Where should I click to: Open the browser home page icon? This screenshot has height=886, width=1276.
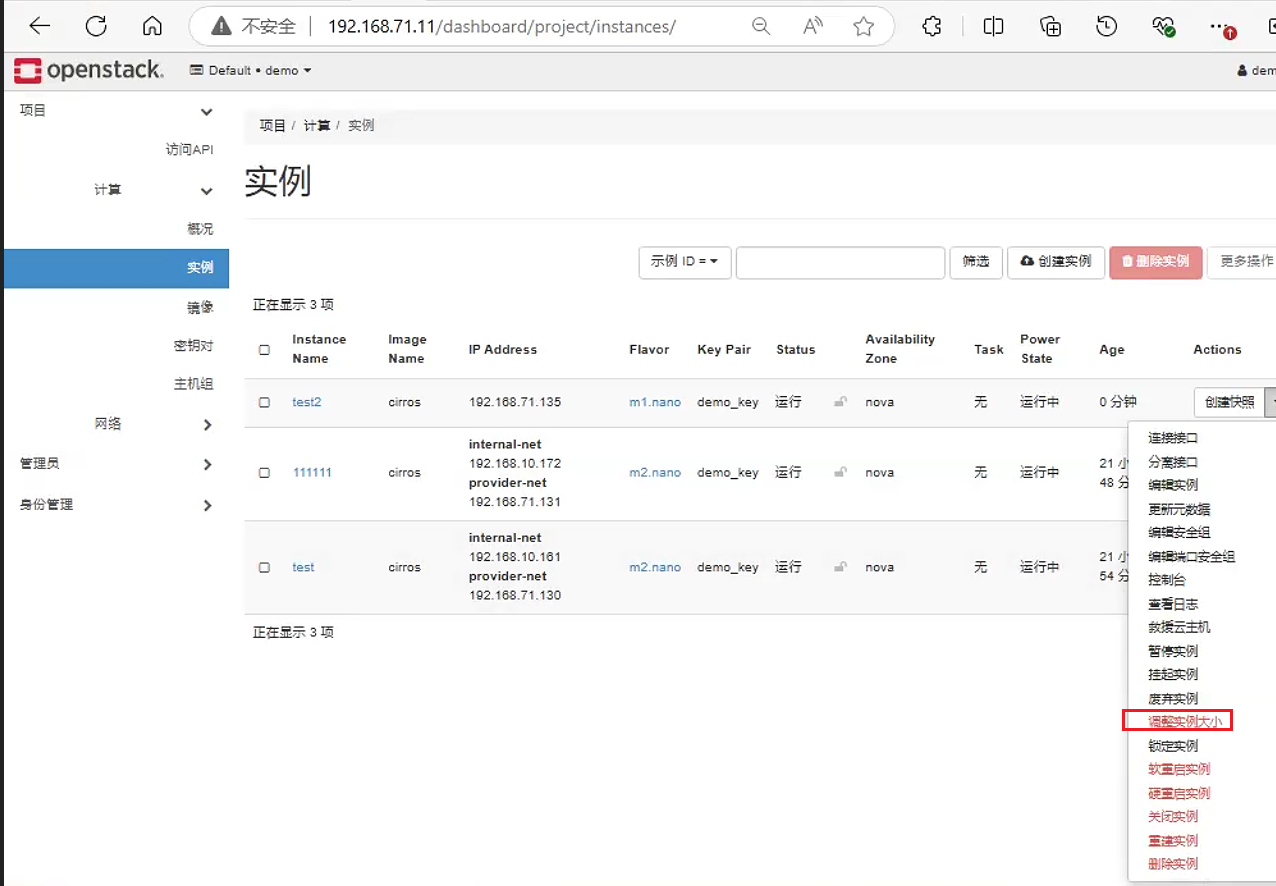[152, 27]
